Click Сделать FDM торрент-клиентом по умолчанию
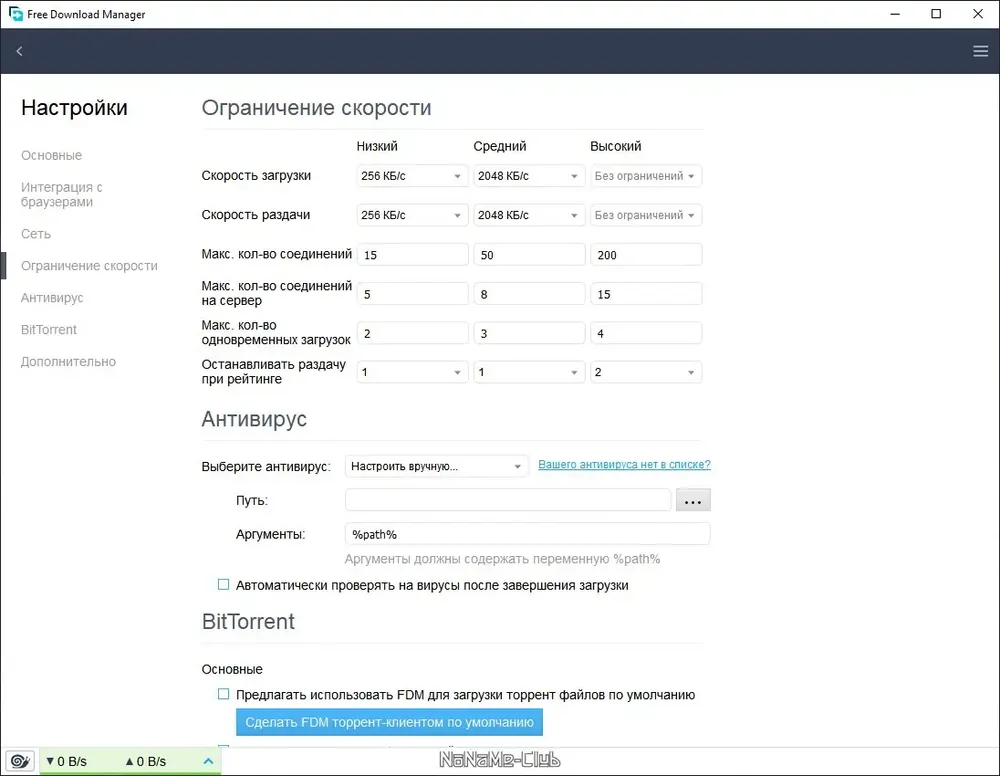Viewport: 1000px width, 776px height. (389, 722)
